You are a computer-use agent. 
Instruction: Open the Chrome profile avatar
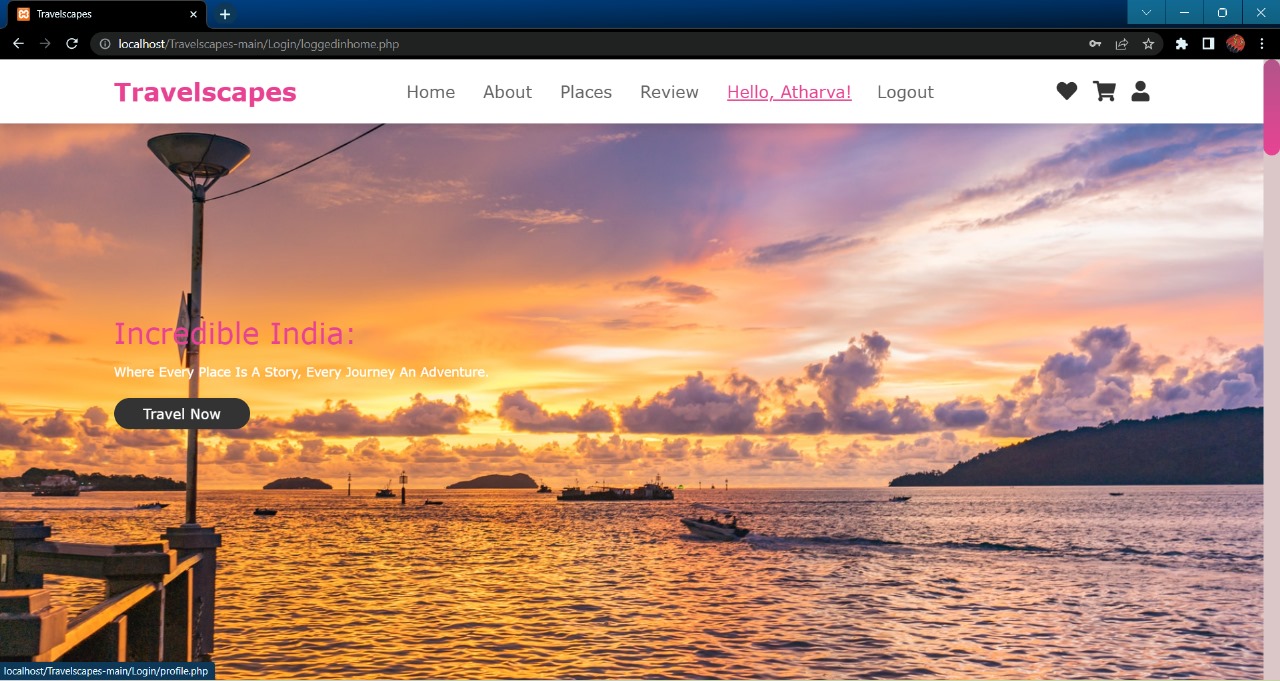pyautogui.click(x=1235, y=44)
